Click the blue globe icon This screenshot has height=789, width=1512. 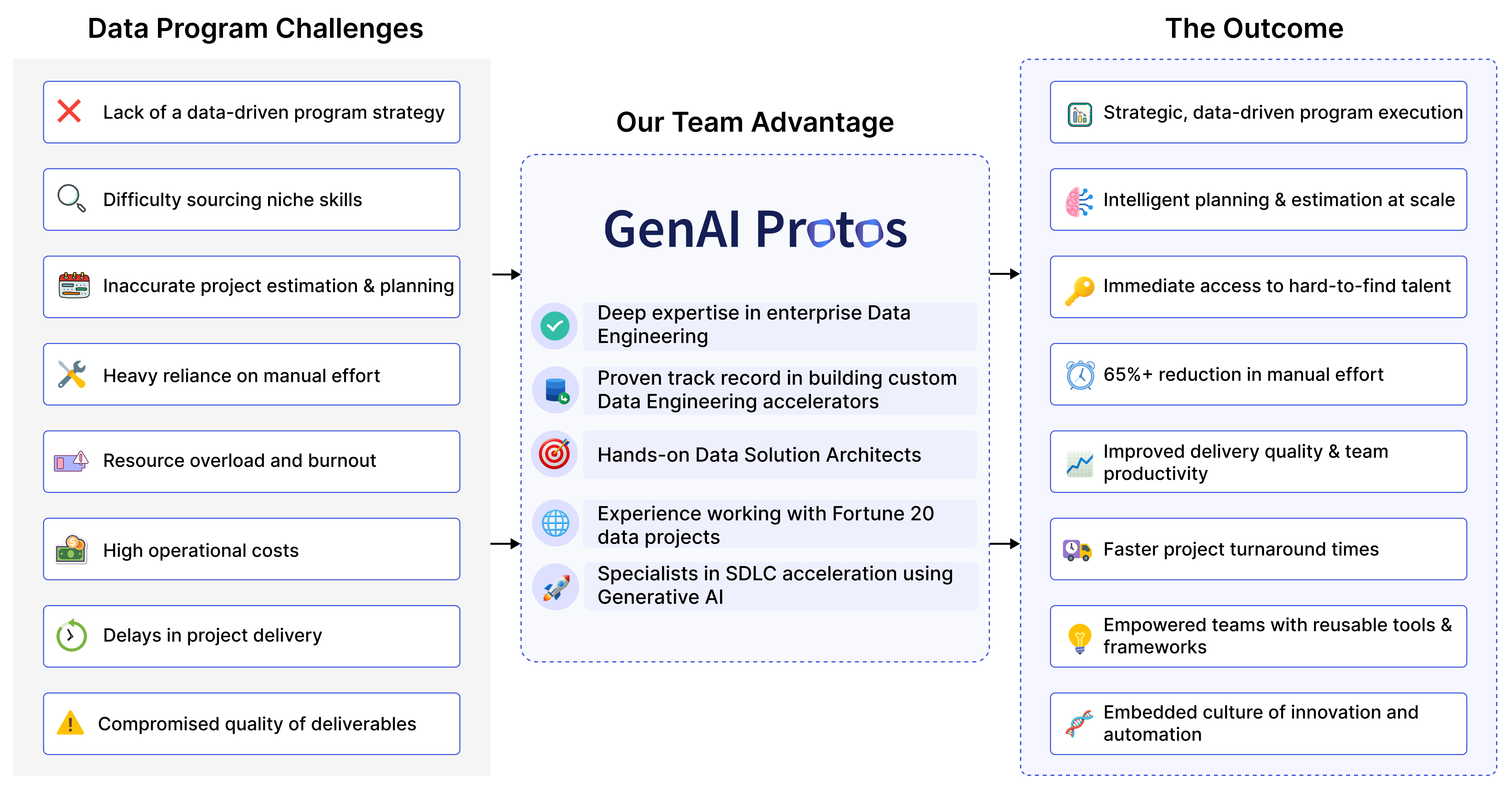coord(555,523)
